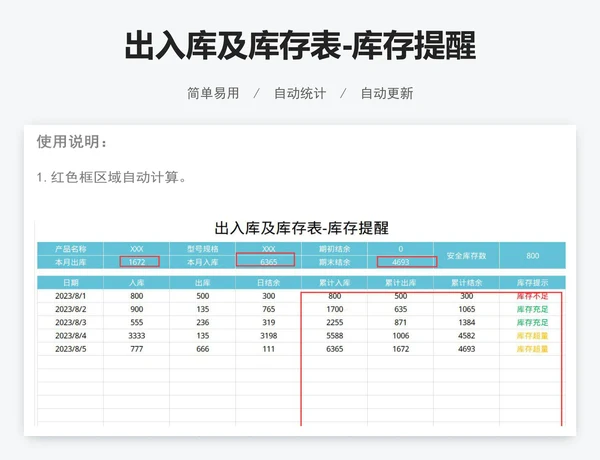Click the 日期 column header
Viewport: 600px width, 460px height.
[x=70, y=283]
